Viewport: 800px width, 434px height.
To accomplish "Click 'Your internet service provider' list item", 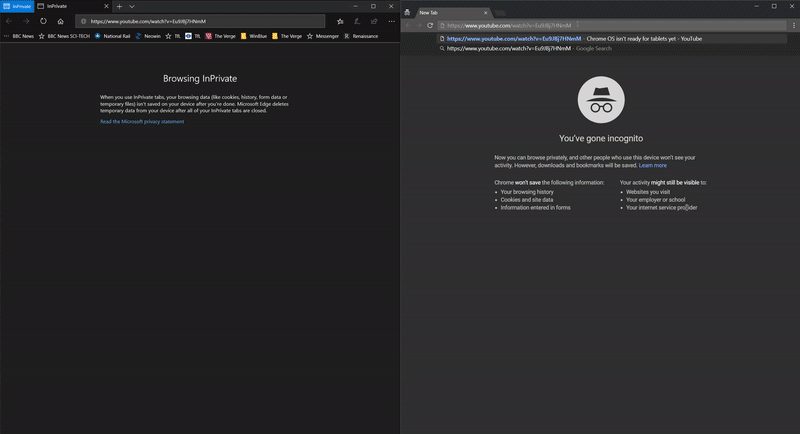I will 661,208.
